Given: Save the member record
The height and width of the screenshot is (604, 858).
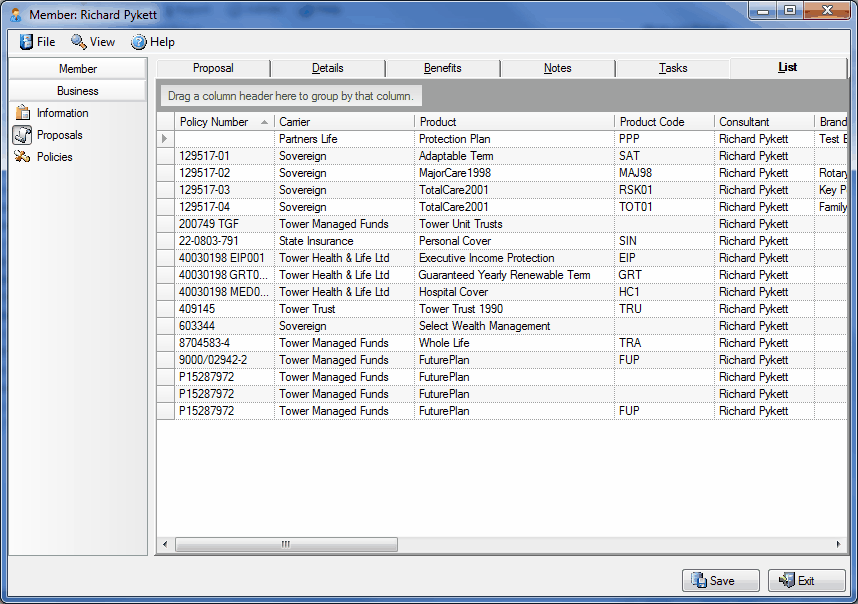Looking at the screenshot, I should click(721, 580).
